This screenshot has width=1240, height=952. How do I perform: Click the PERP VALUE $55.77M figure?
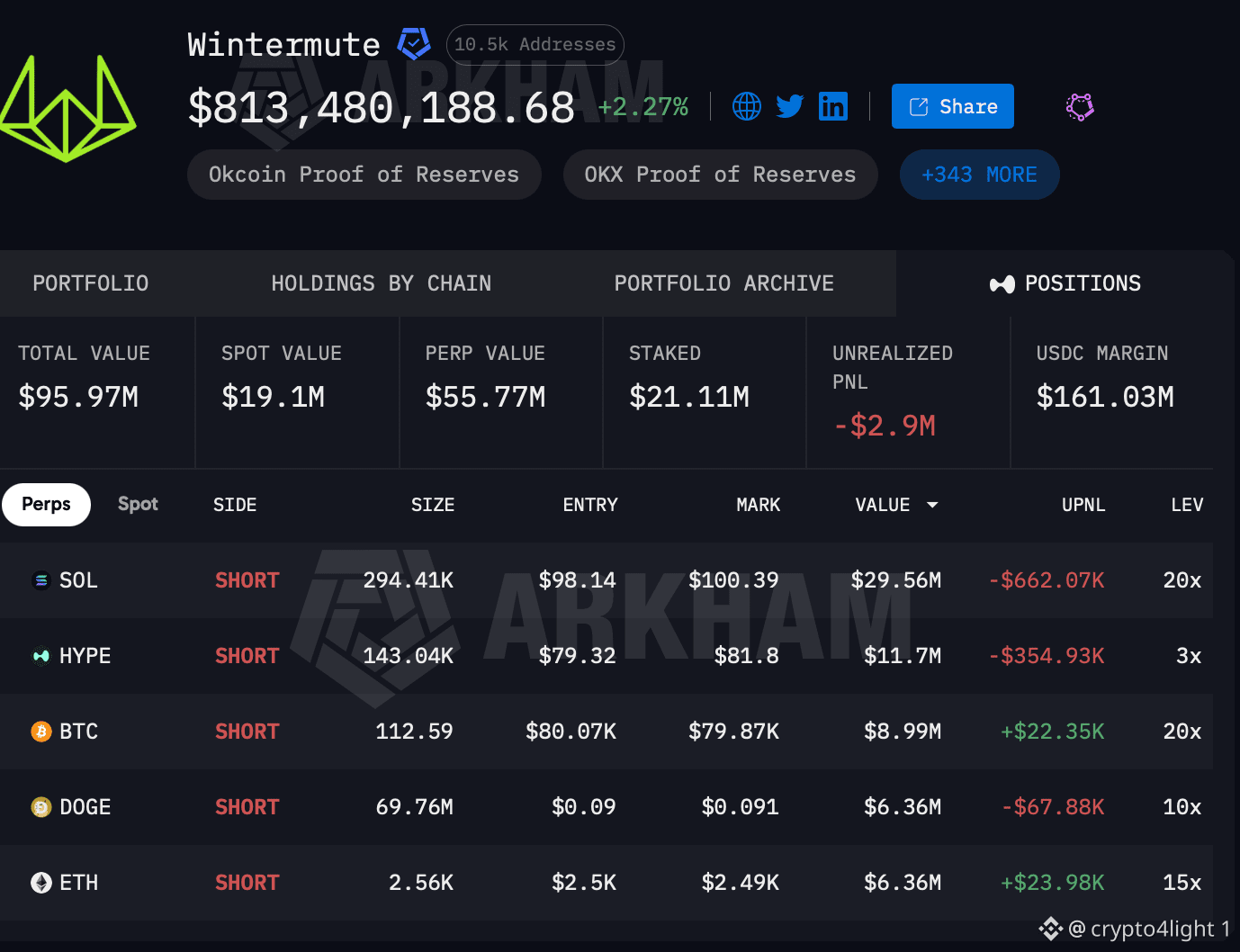click(486, 397)
